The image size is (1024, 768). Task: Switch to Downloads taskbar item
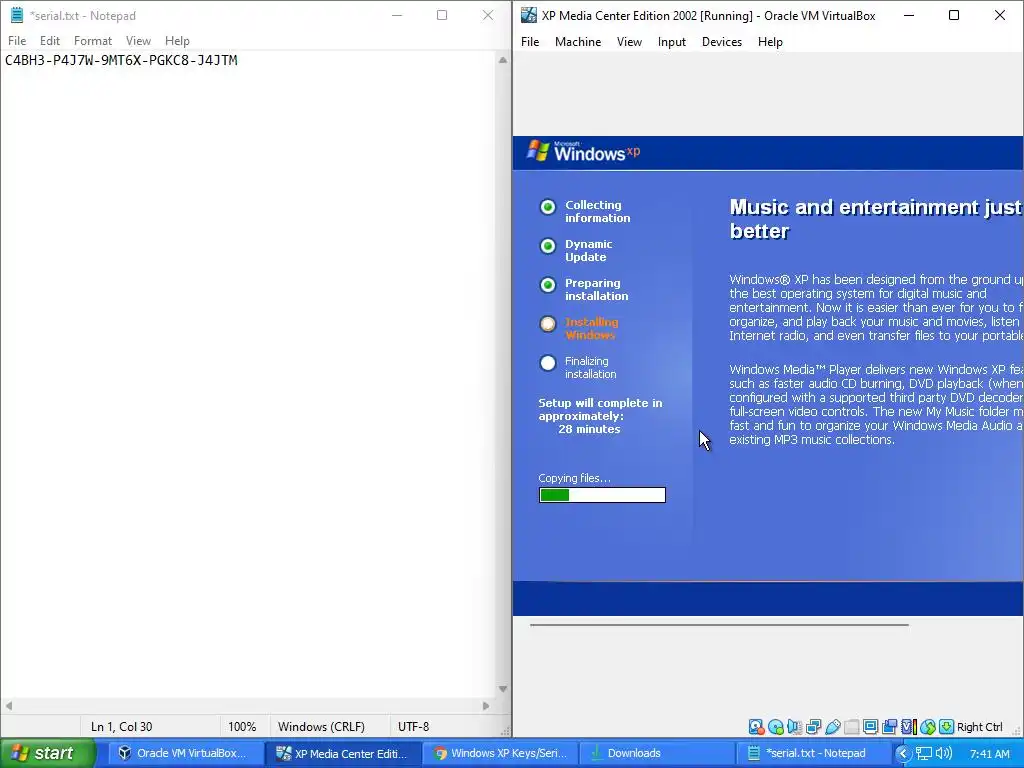[658, 753]
